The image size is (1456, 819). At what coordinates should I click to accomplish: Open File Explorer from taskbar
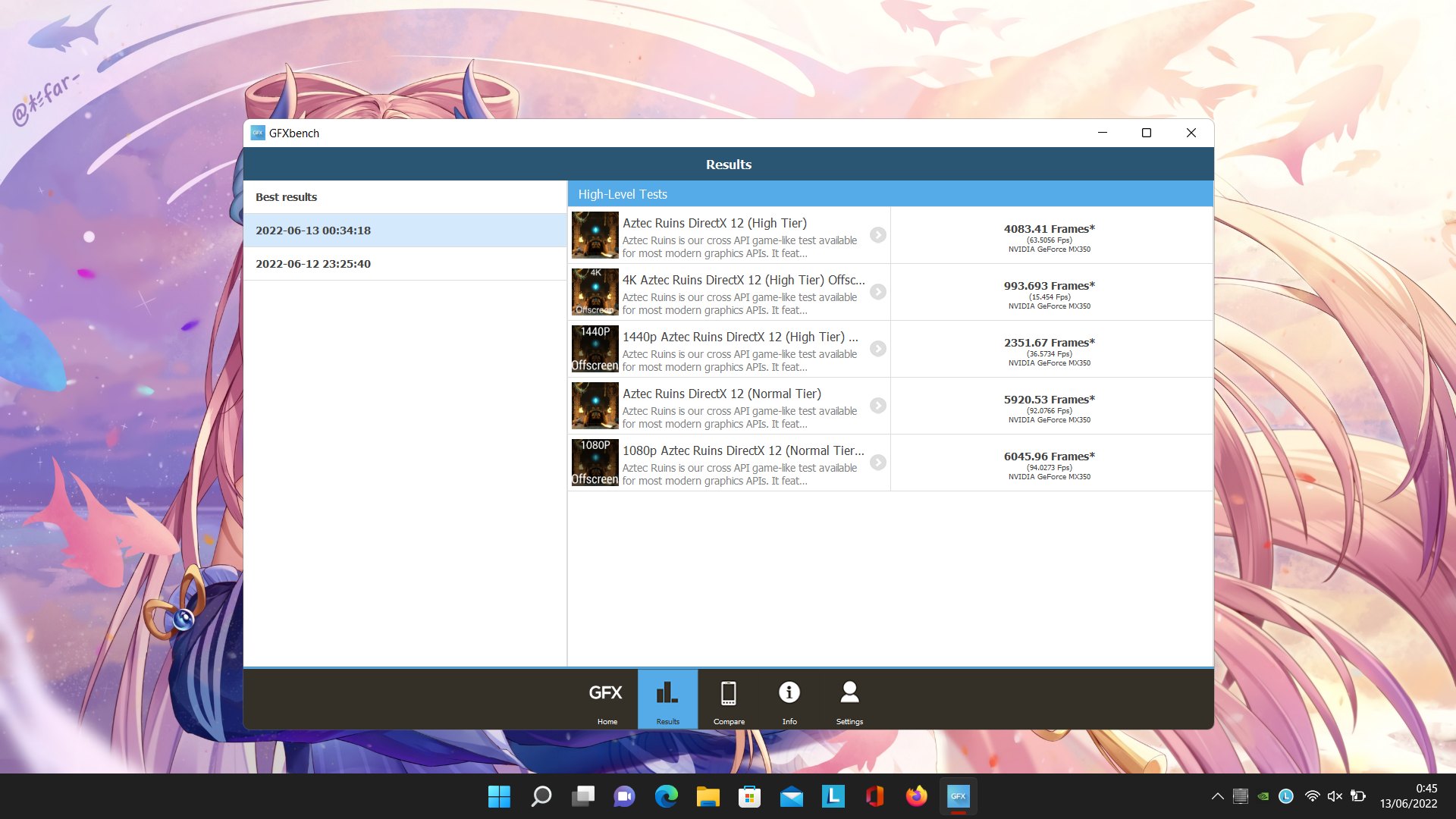[708, 796]
